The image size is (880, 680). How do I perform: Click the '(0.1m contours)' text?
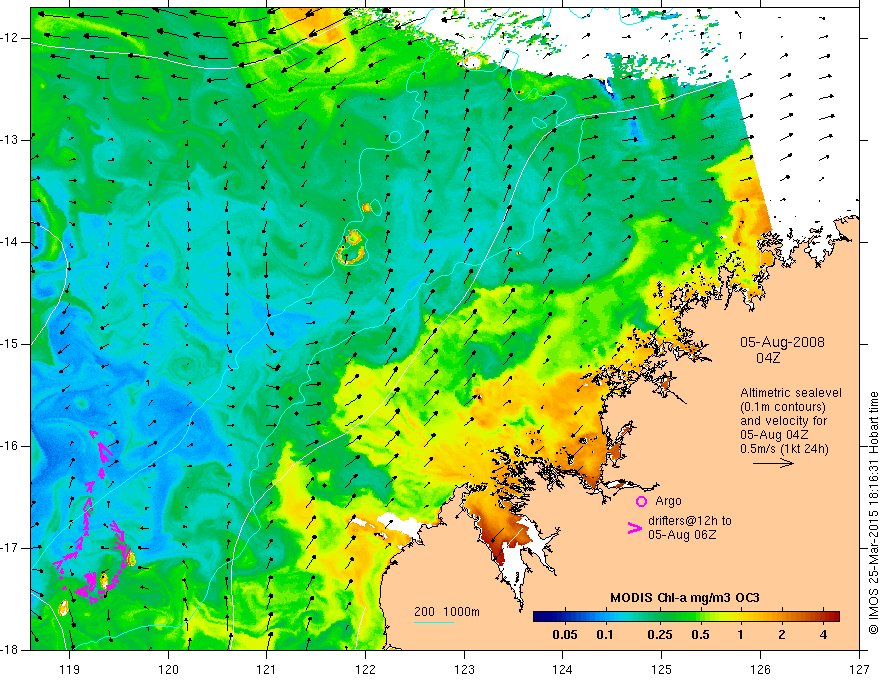783,407
